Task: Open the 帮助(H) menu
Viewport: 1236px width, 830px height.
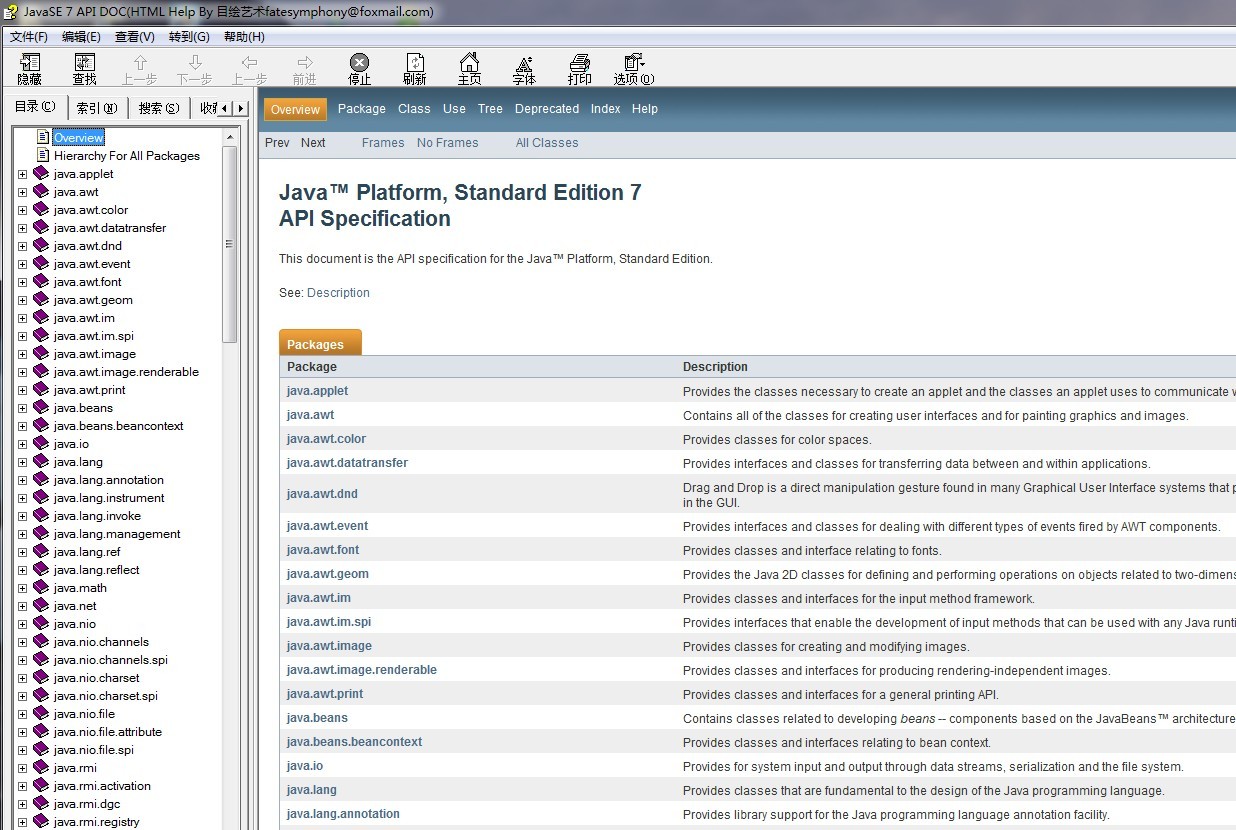Action: click(244, 37)
